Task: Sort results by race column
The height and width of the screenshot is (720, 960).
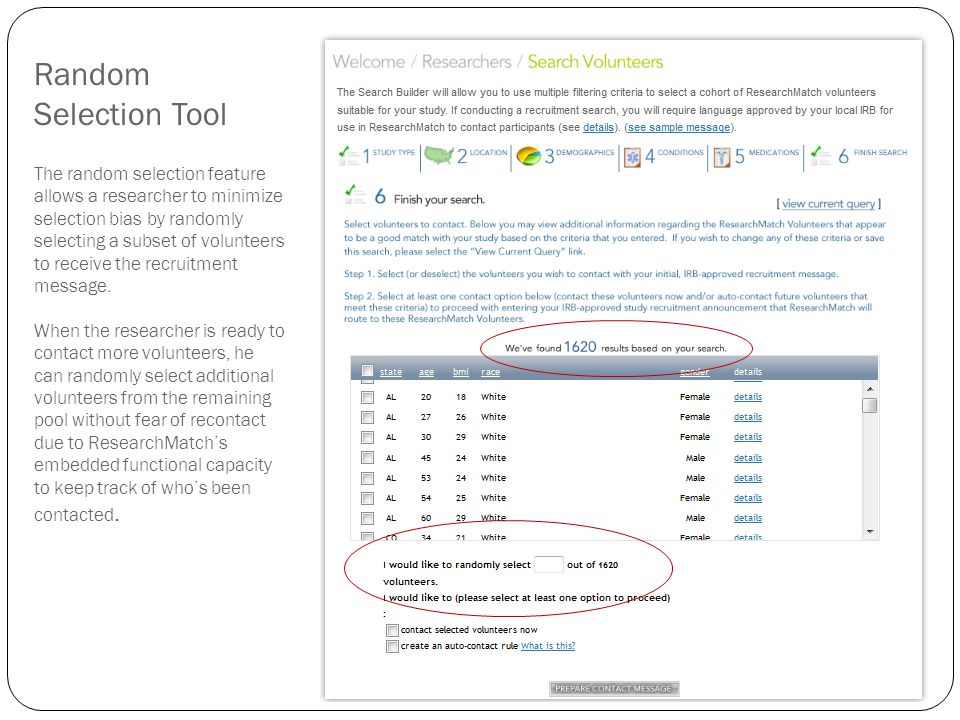Action: coord(490,372)
